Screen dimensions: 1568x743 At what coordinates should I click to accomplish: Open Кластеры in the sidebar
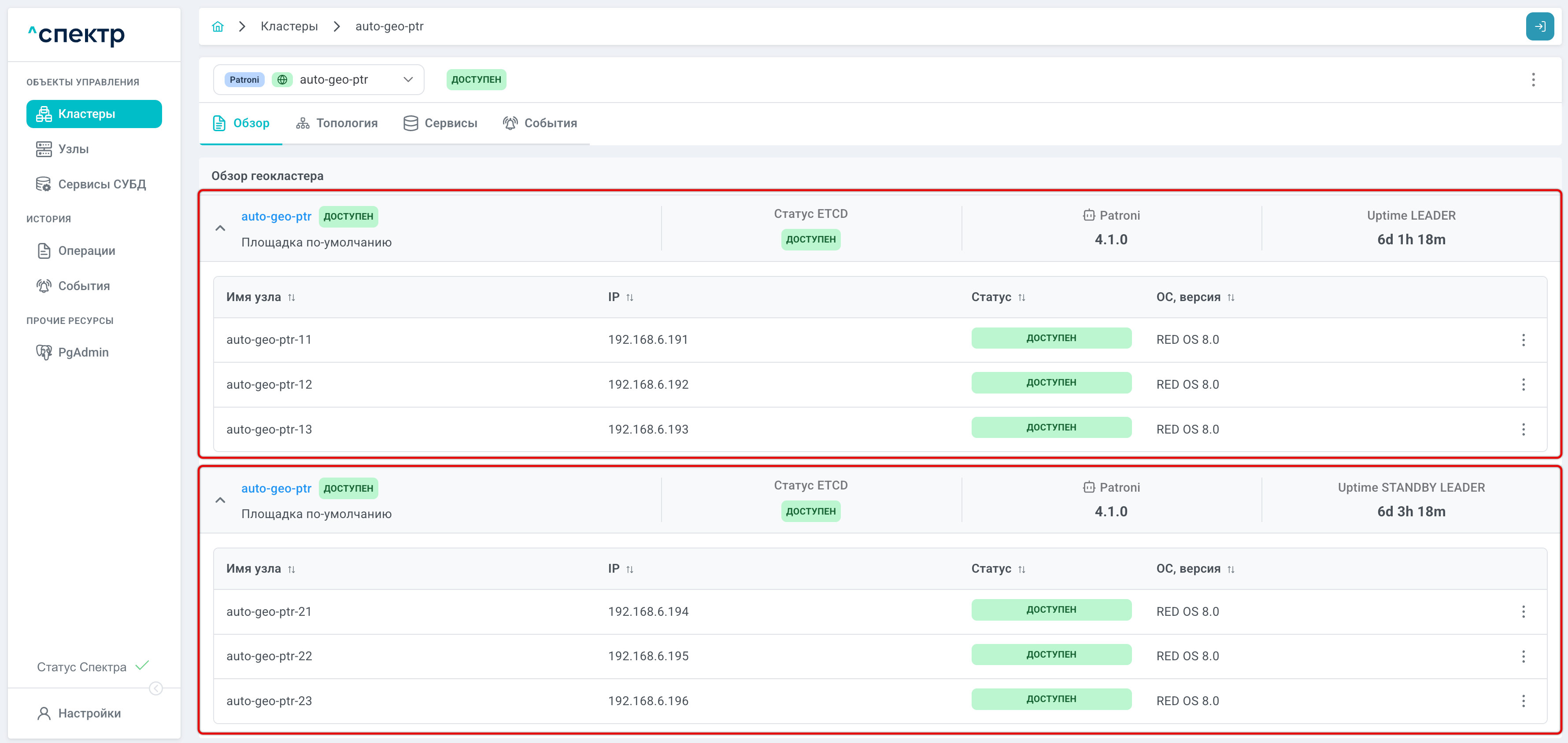coord(94,114)
